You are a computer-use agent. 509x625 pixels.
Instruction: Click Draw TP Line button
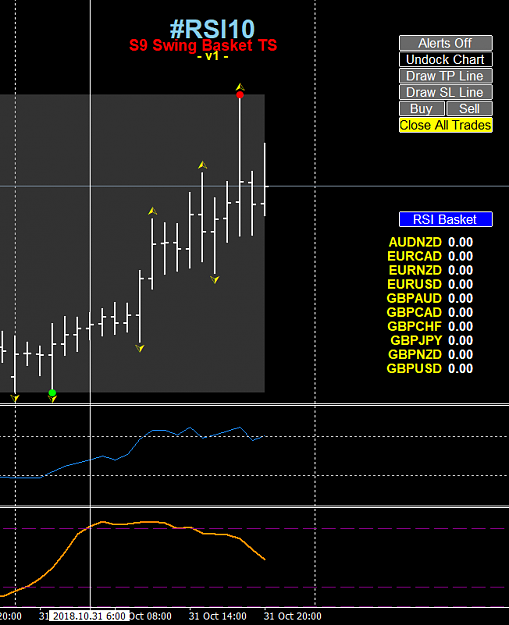point(446,76)
